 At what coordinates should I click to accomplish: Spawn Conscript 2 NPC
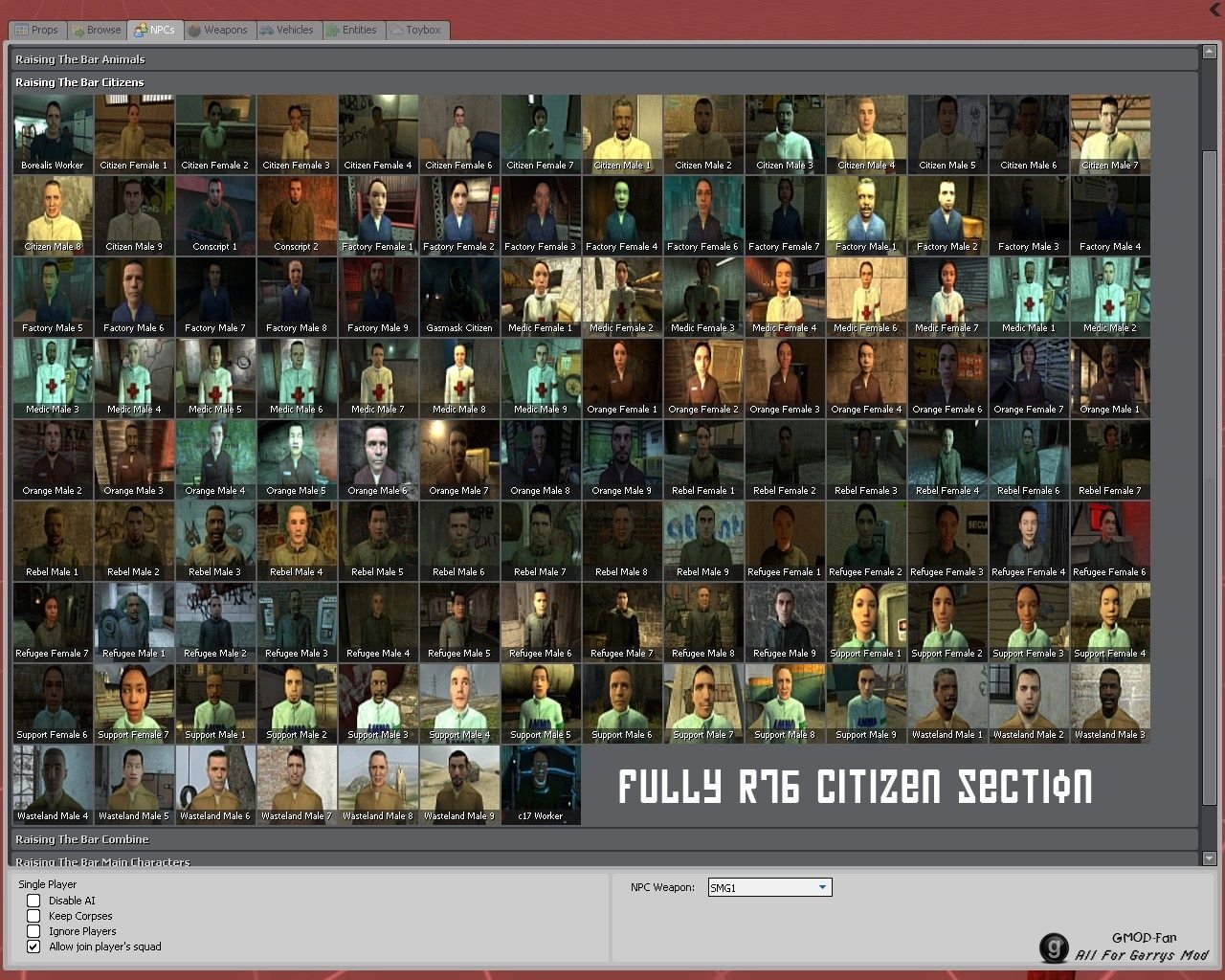pyautogui.click(x=297, y=215)
